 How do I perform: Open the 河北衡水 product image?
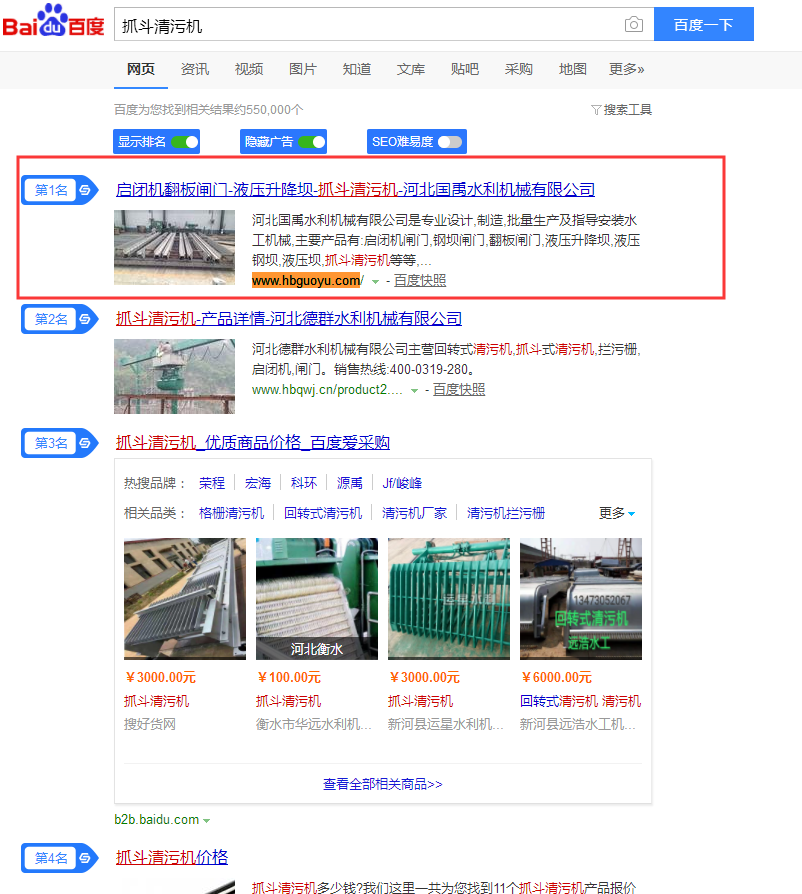[317, 599]
